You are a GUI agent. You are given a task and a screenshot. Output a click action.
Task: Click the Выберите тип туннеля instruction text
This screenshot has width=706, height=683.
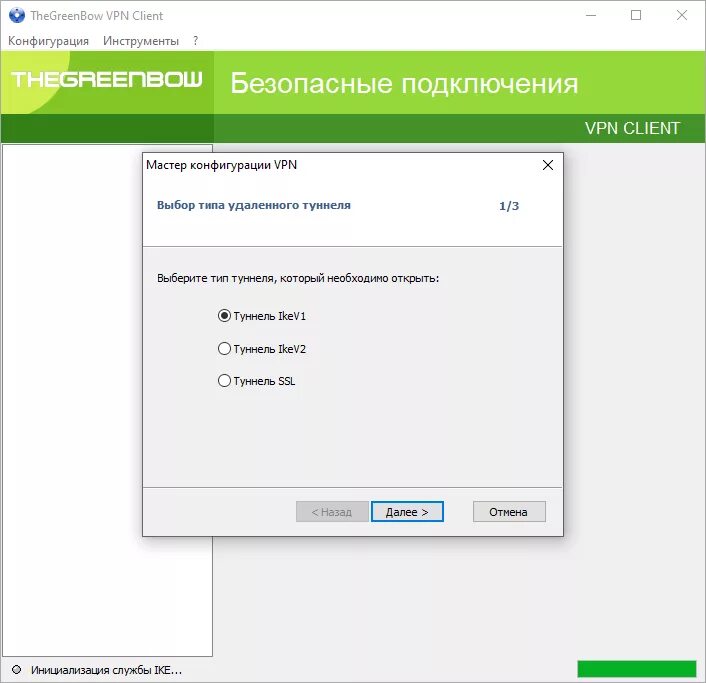(x=298, y=278)
